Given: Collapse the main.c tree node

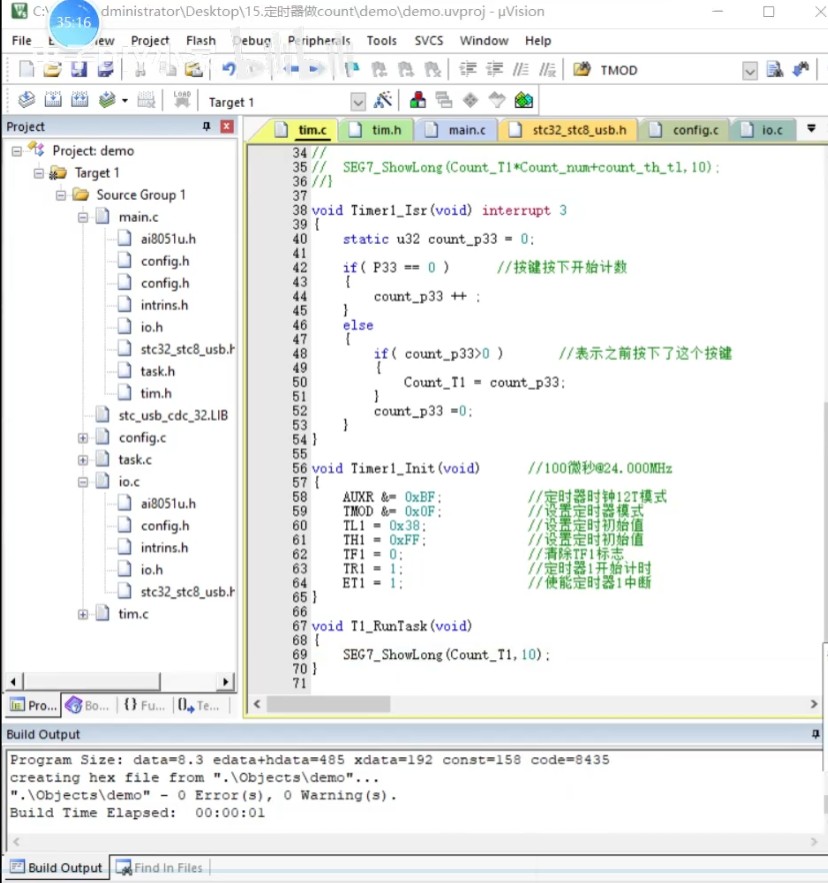Looking at the screenshot, I should (83, 217).
